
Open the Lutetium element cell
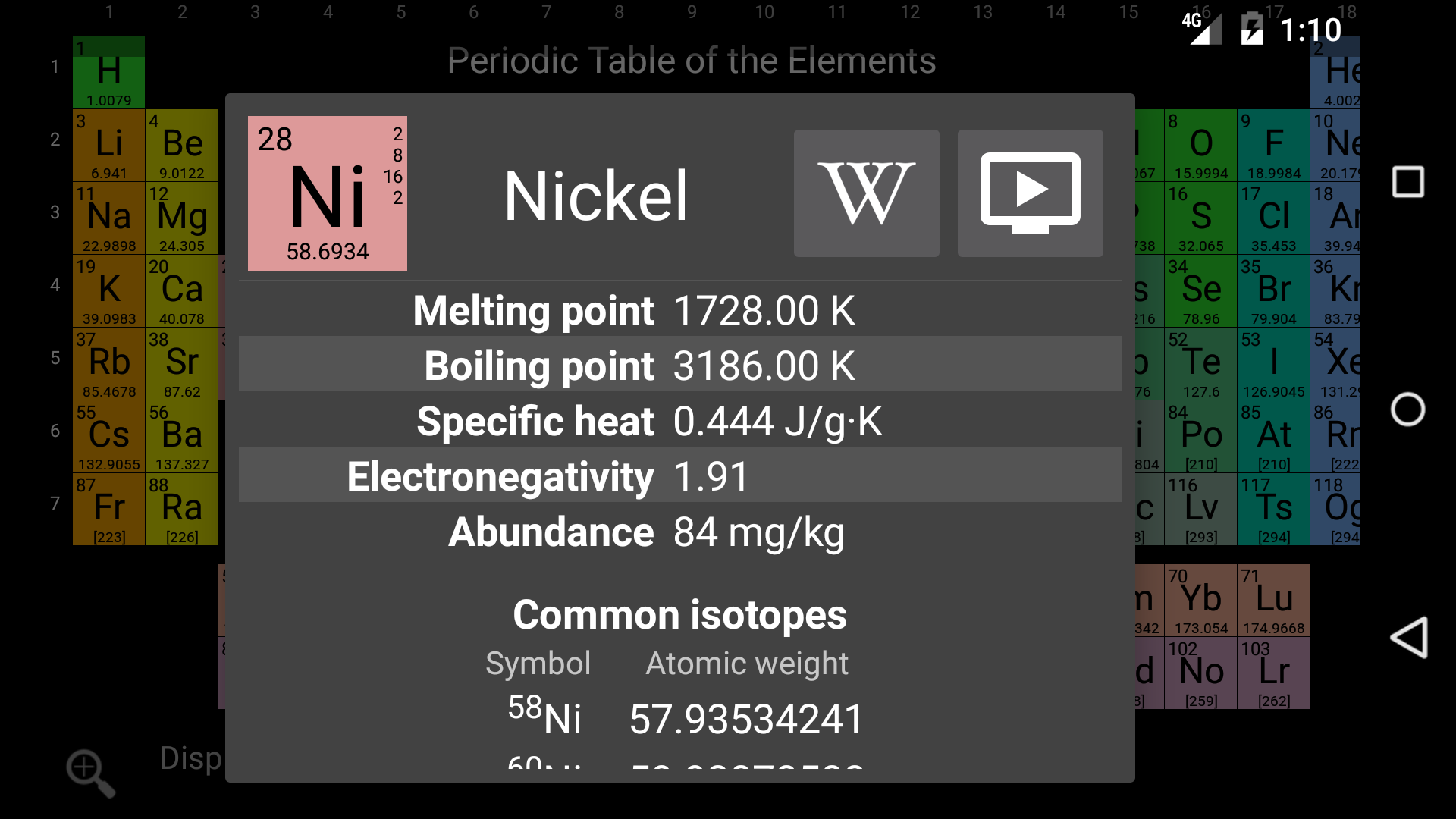(1274, 601)
